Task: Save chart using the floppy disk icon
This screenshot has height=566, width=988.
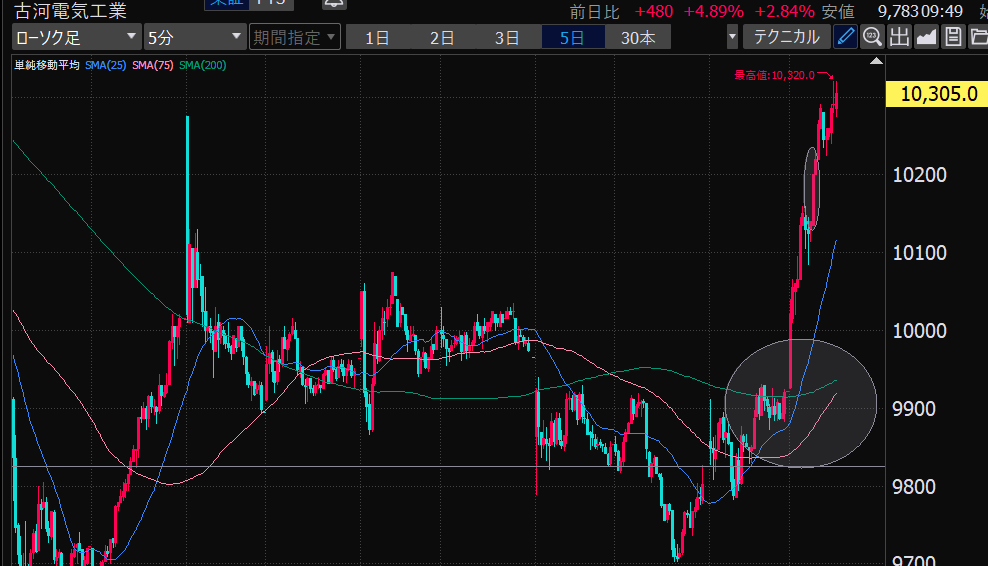Action: click(952, 38)
